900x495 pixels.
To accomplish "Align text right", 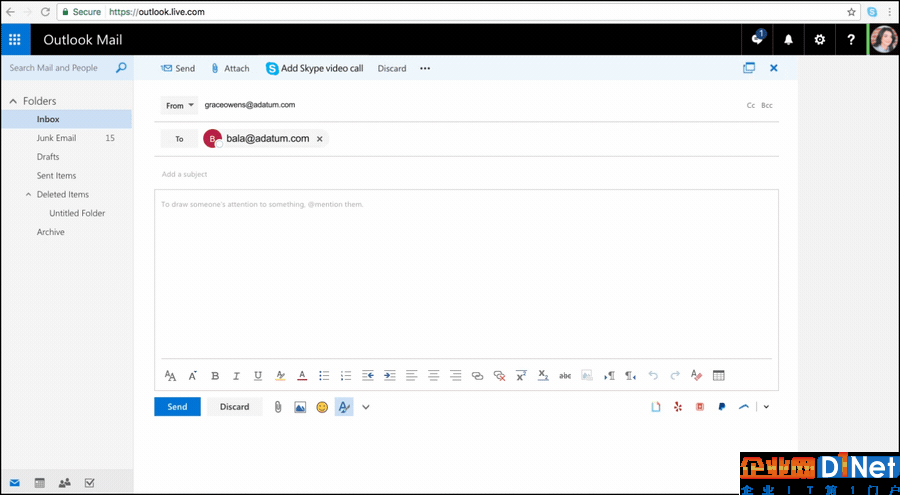I will coord(456,376).
